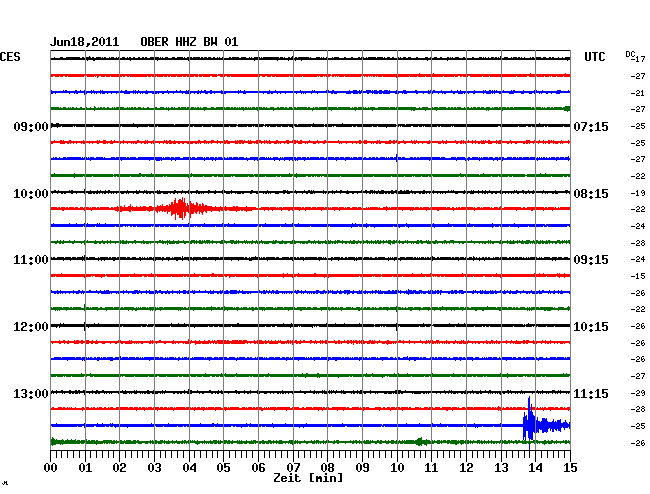Click the DC column header label

pyautogui.click(x=630, y=54)
